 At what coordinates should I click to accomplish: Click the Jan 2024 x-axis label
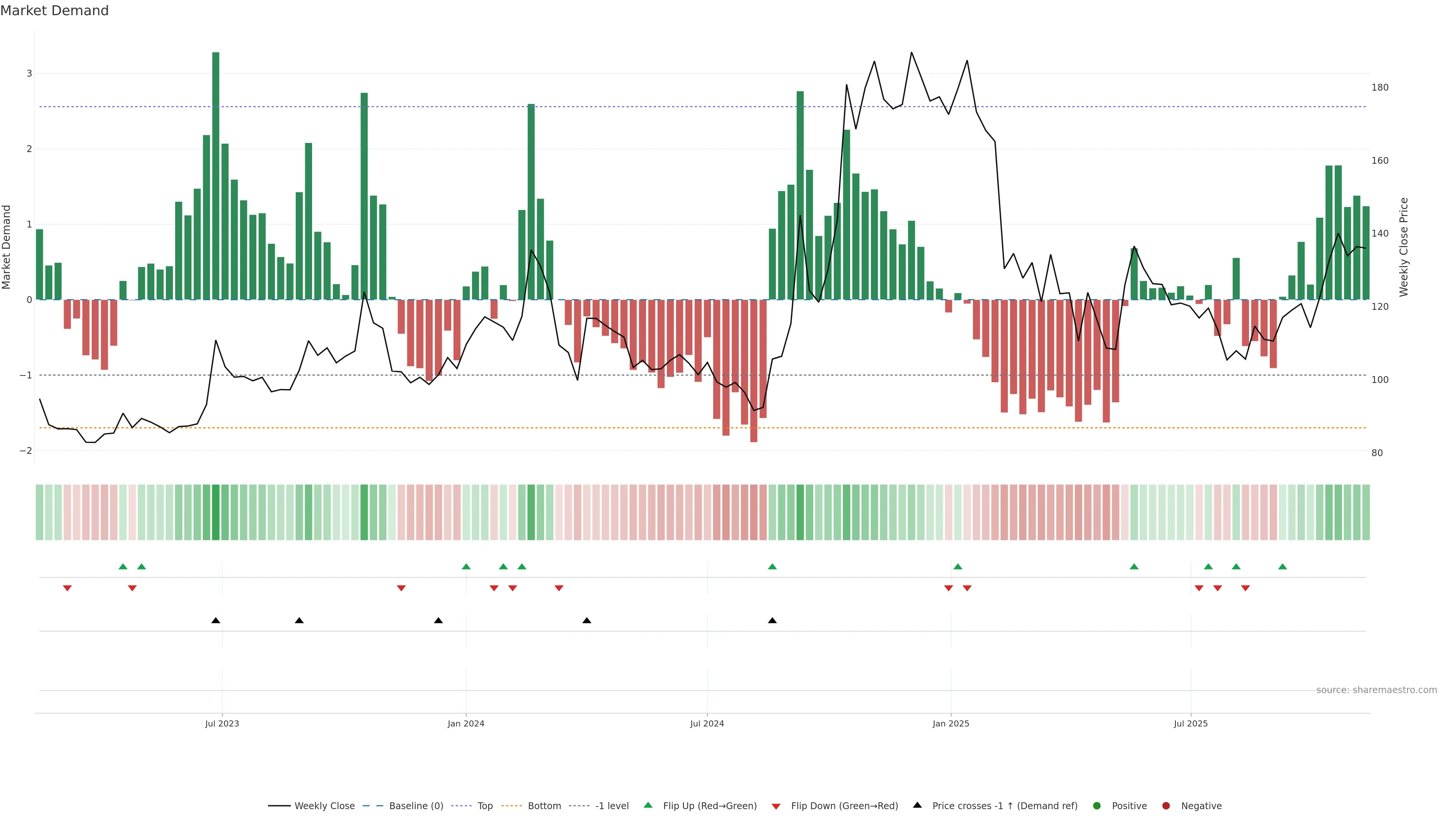(466, 723)
